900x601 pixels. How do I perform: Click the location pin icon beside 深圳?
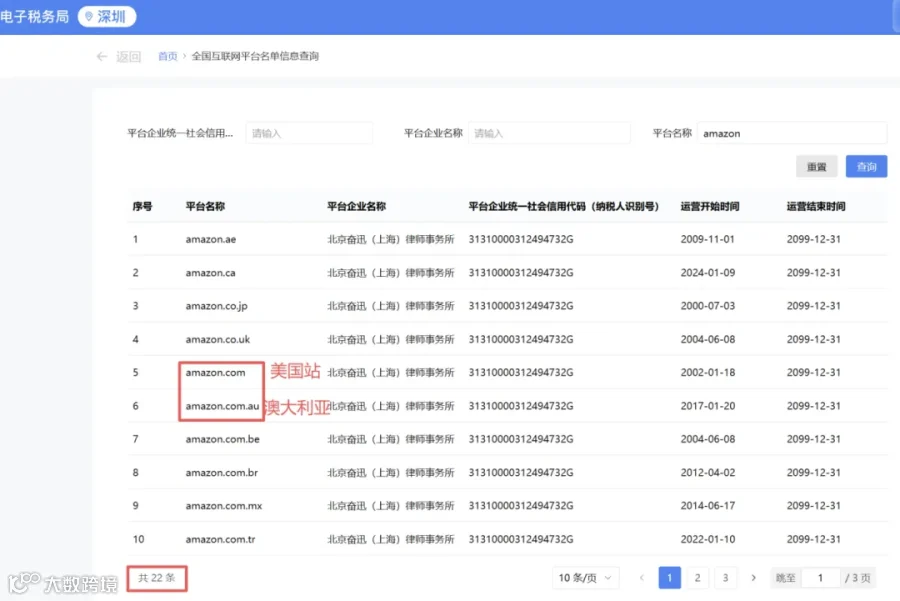point(88,17)
